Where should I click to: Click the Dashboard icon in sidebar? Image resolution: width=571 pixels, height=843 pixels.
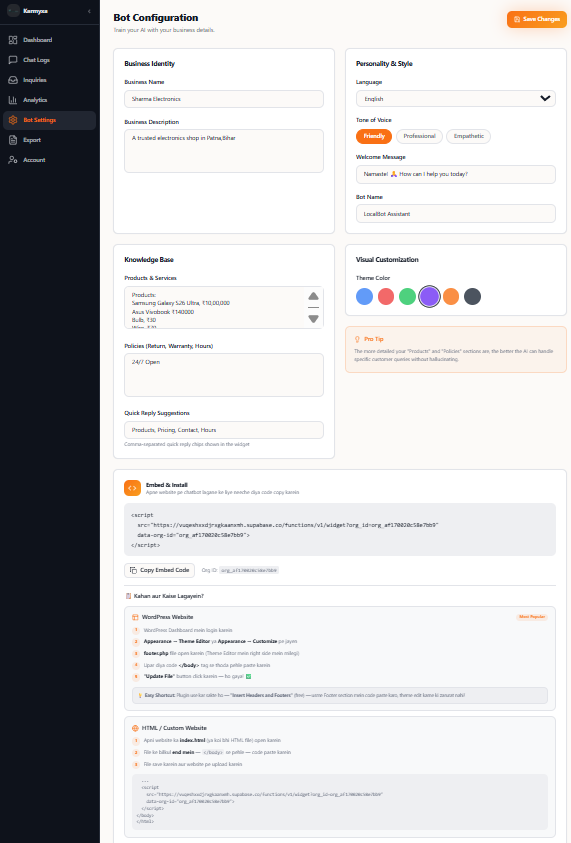(x=13, y=40)
